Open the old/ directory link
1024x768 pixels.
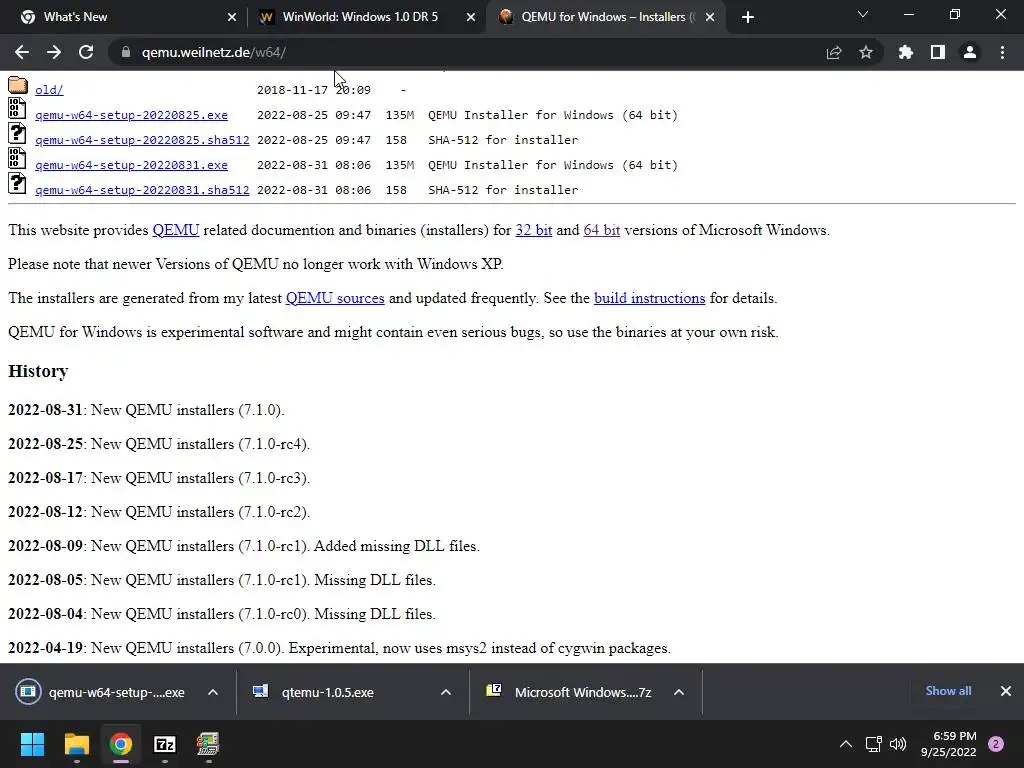[x=49, y=90]
